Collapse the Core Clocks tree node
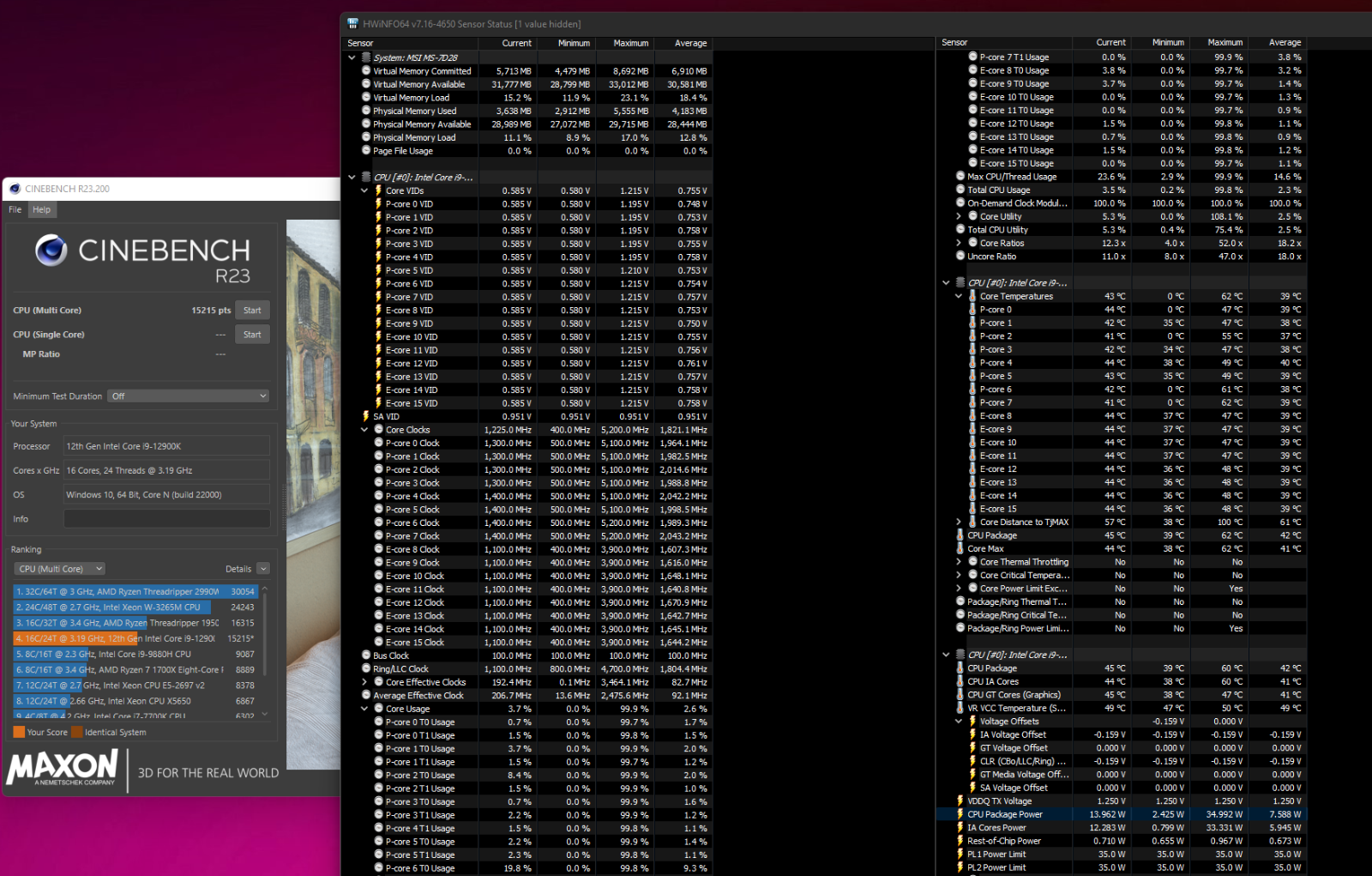Image resolution: width=1372 pixels, height=876 pixels. (x=364, y=430)
